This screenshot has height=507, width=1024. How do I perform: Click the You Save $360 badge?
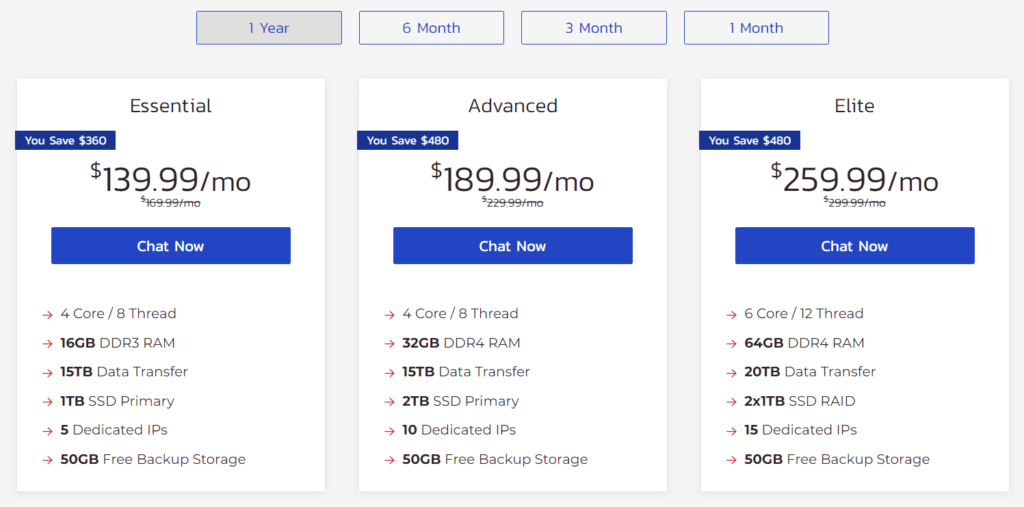[x=65, y=140]
